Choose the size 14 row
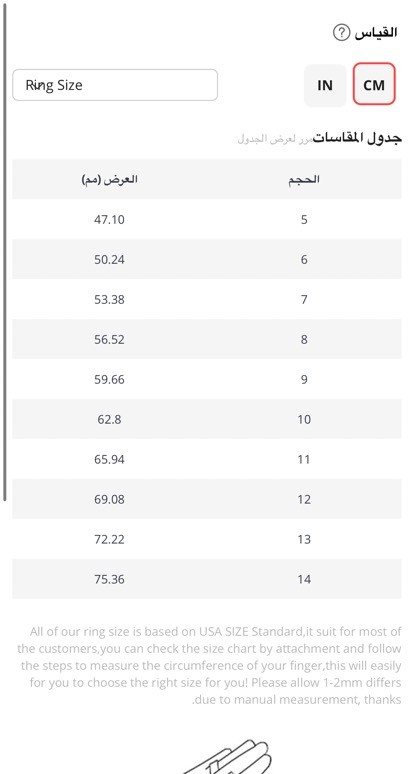The width and height of the screenshot is (414, 774). click(207, 579)
